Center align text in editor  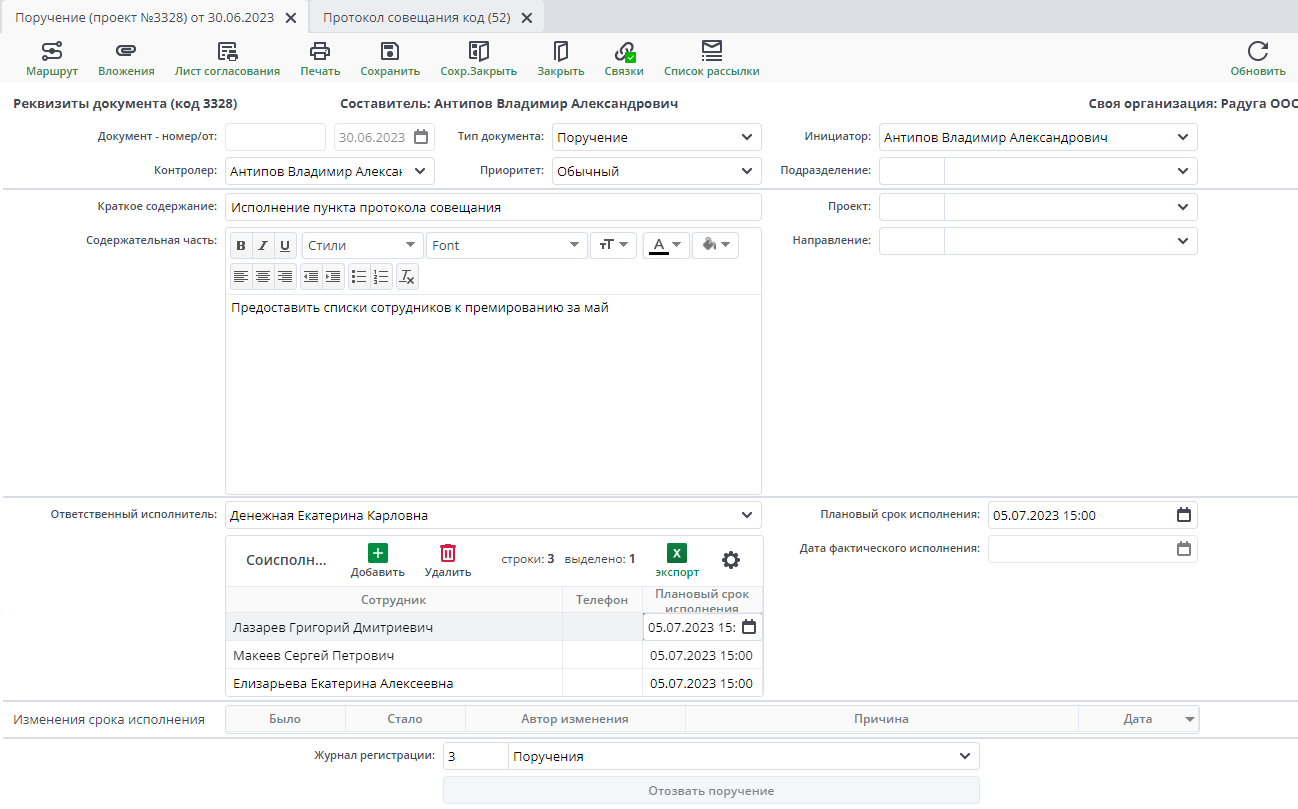tap(263, 277)
